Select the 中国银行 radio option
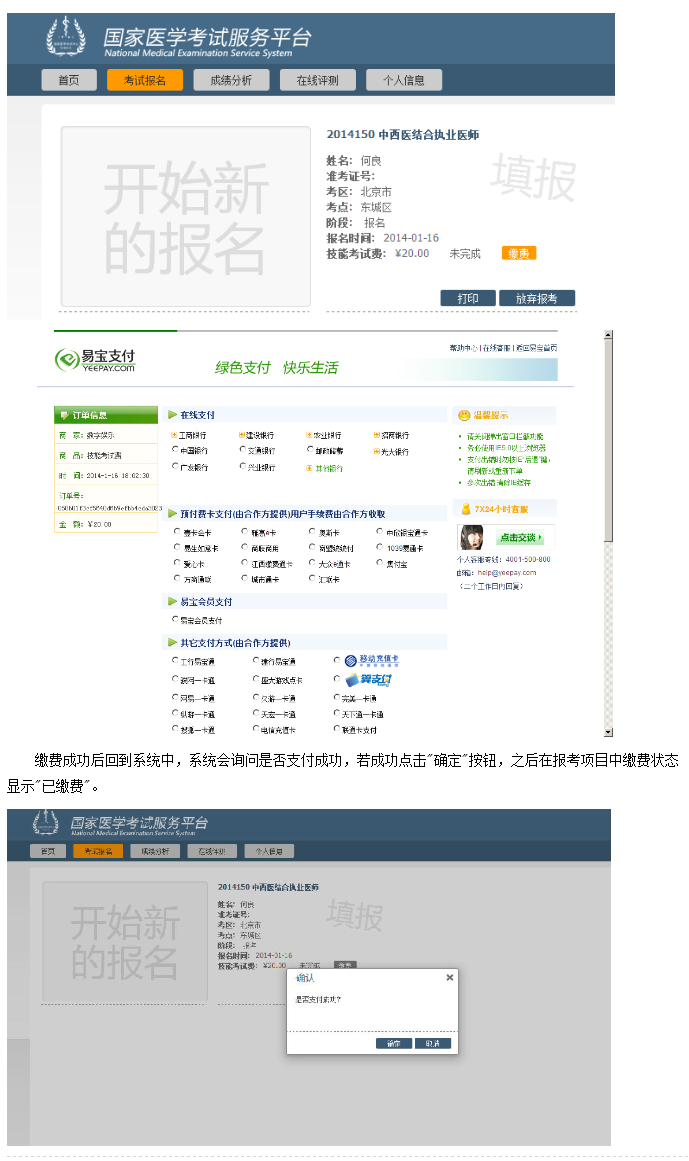Image resolution: width=689 pixels, height=1161 pixels. [x=175, y=449]
